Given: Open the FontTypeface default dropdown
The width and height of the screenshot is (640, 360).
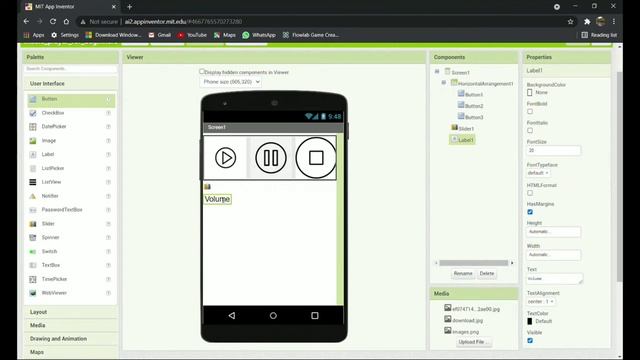Looking at the screenshot, I should pyautogui.click(x=538, y=173).
